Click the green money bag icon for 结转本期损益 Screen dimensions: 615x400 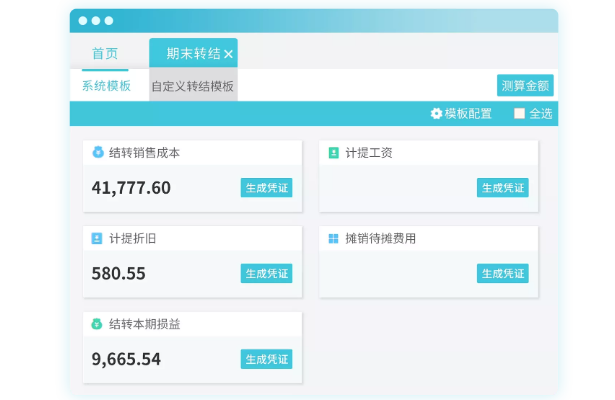(97, 324)
